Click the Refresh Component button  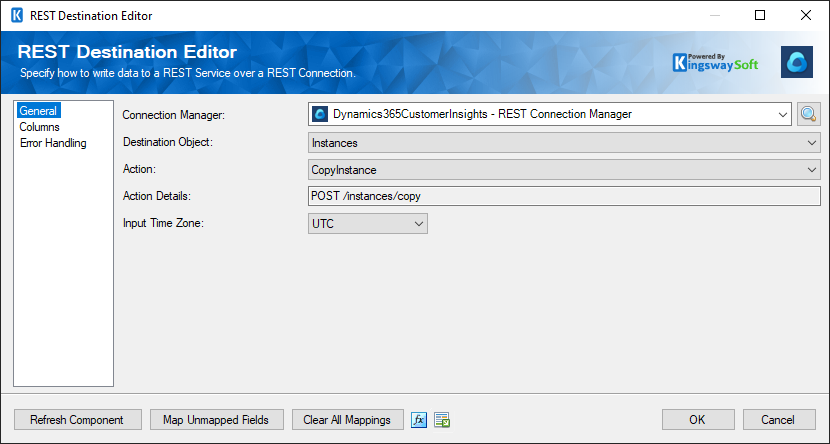(78, 420)
